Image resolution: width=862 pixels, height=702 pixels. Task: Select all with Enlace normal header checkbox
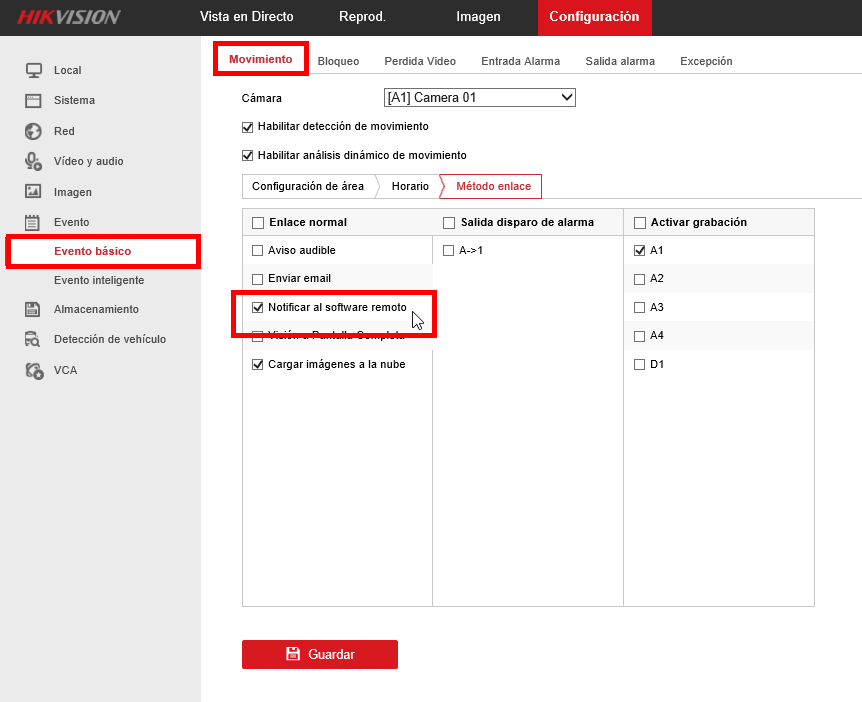(x=258, y=223)
